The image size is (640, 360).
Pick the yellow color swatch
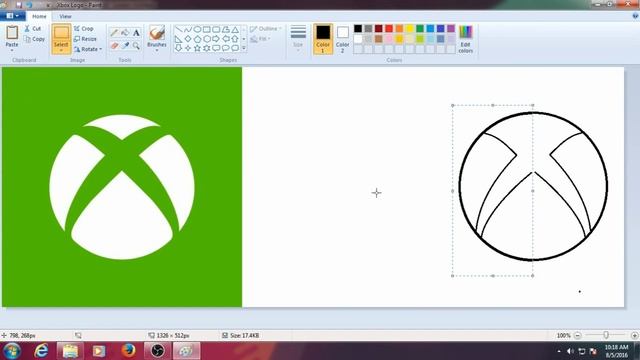pos(409,28)
